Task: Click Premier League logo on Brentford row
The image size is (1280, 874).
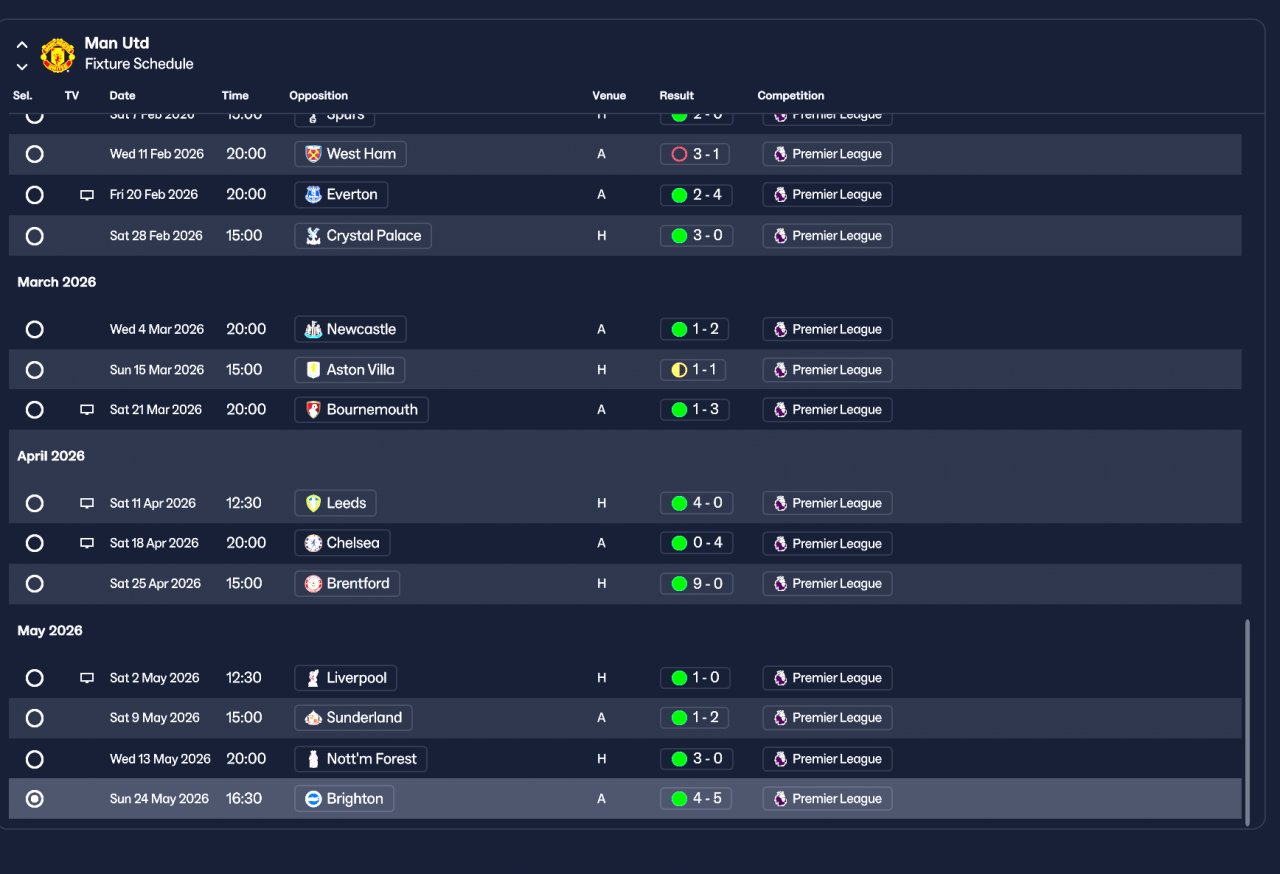Action: (x=780, y=584)
